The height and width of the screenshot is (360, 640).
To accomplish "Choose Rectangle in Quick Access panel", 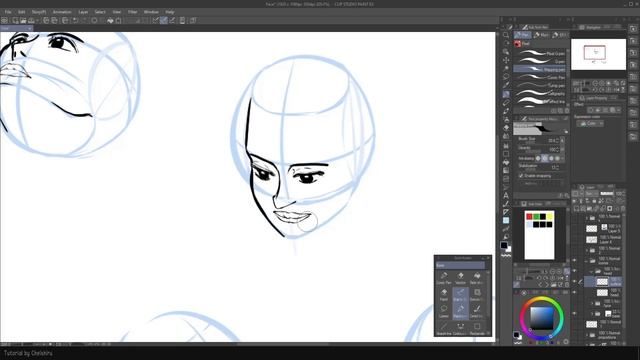I will tap(477, 329).
